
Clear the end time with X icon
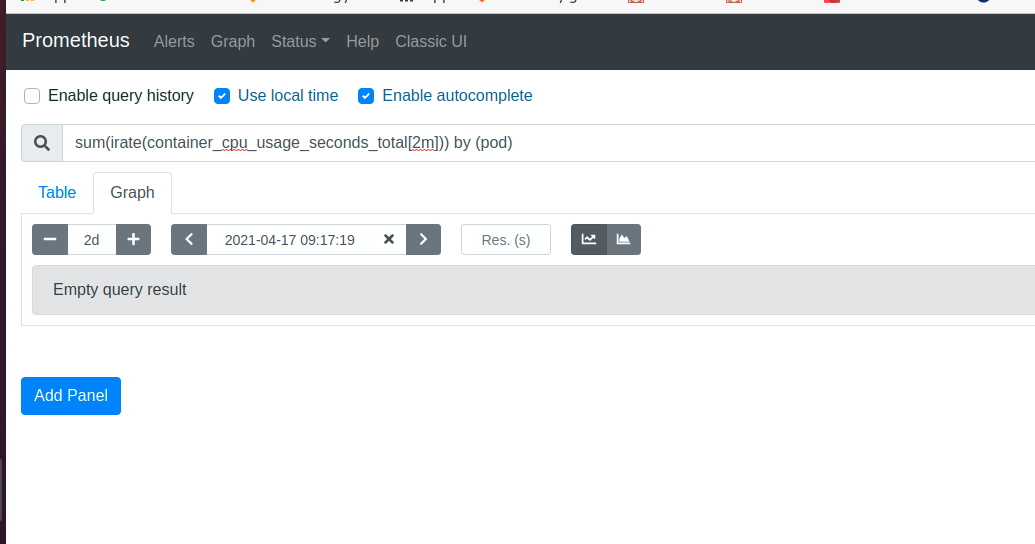point(389,240)
